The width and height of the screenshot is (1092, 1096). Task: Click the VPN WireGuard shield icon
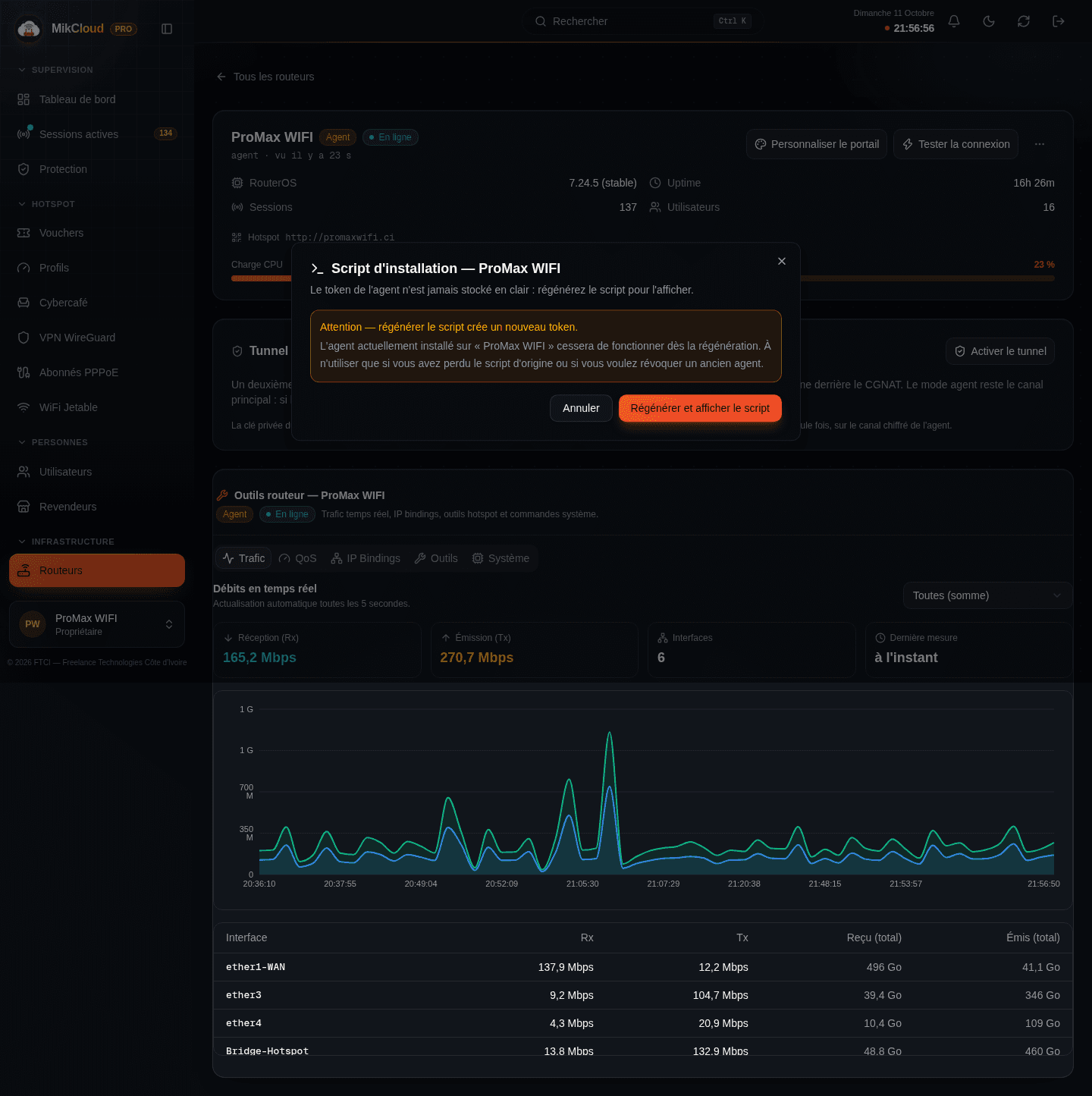pos(24,338)
